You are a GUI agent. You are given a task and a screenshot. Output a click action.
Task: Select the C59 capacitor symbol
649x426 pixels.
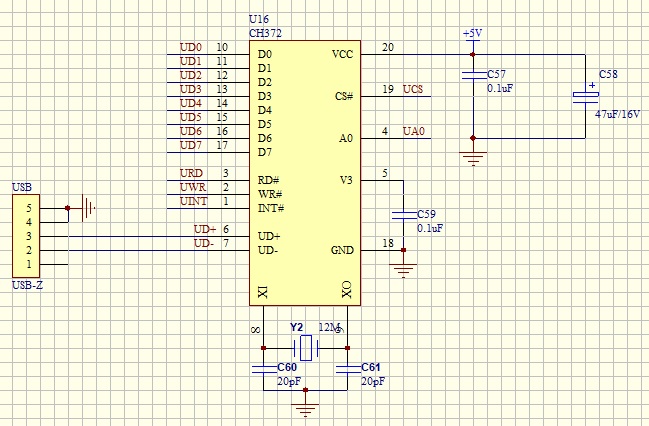[404, 215]
